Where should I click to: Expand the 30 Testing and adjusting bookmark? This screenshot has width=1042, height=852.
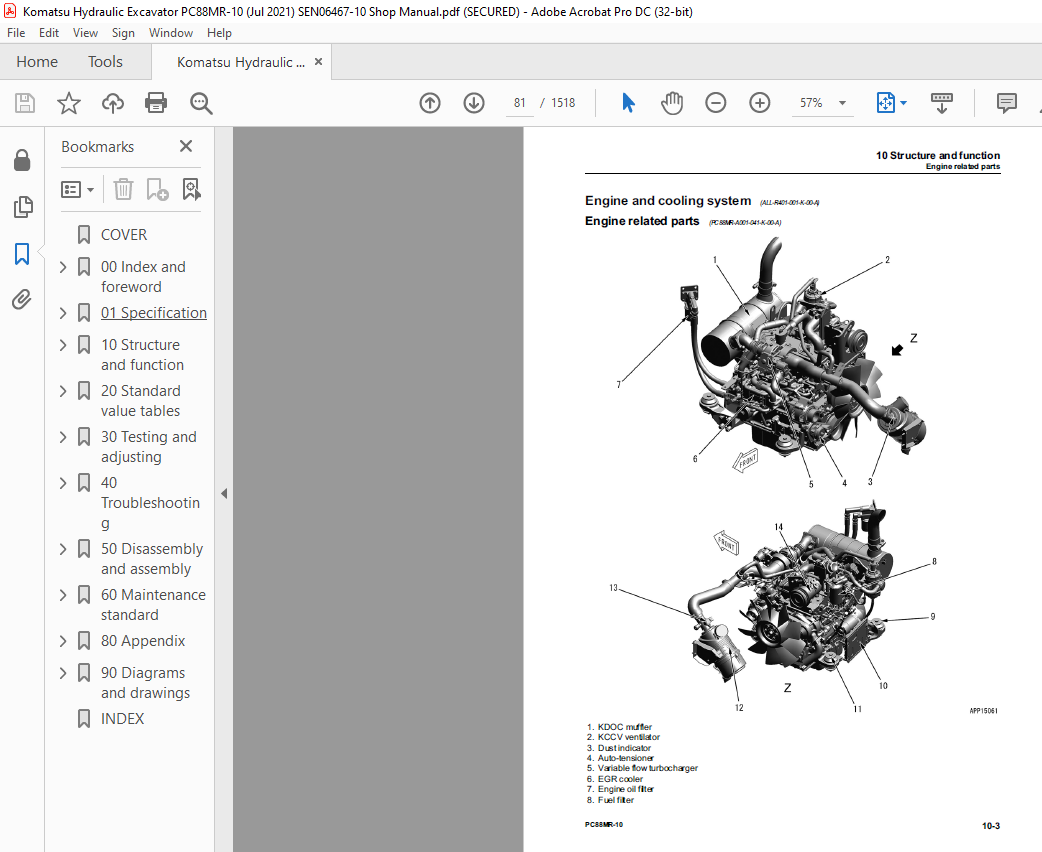[63, 437]
